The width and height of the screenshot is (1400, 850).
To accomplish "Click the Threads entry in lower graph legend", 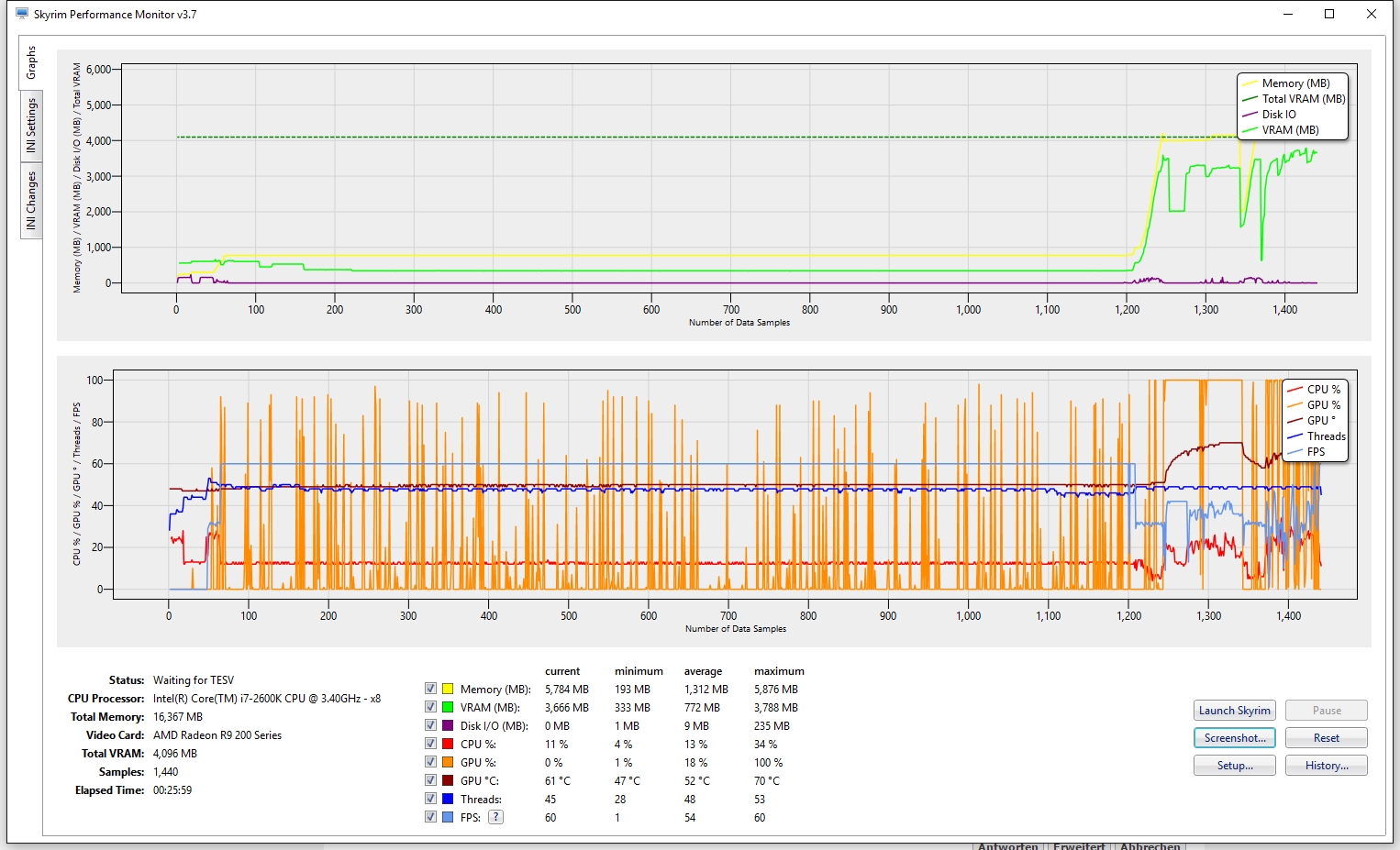I will pos(1327,436).
